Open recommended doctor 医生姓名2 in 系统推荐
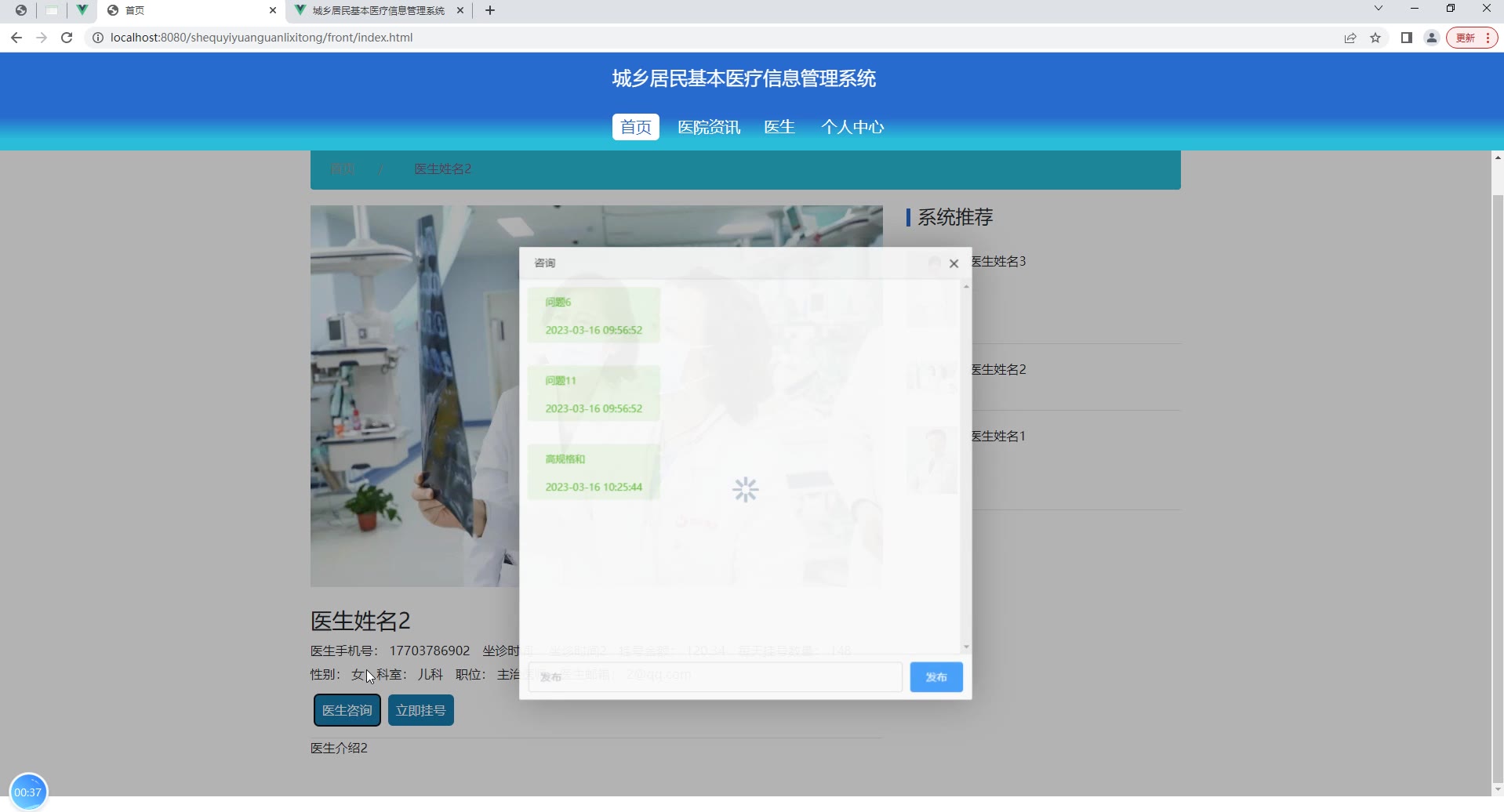Image resolution: width=1504 pixels, height=812 pixels. (x=998, y=369)
